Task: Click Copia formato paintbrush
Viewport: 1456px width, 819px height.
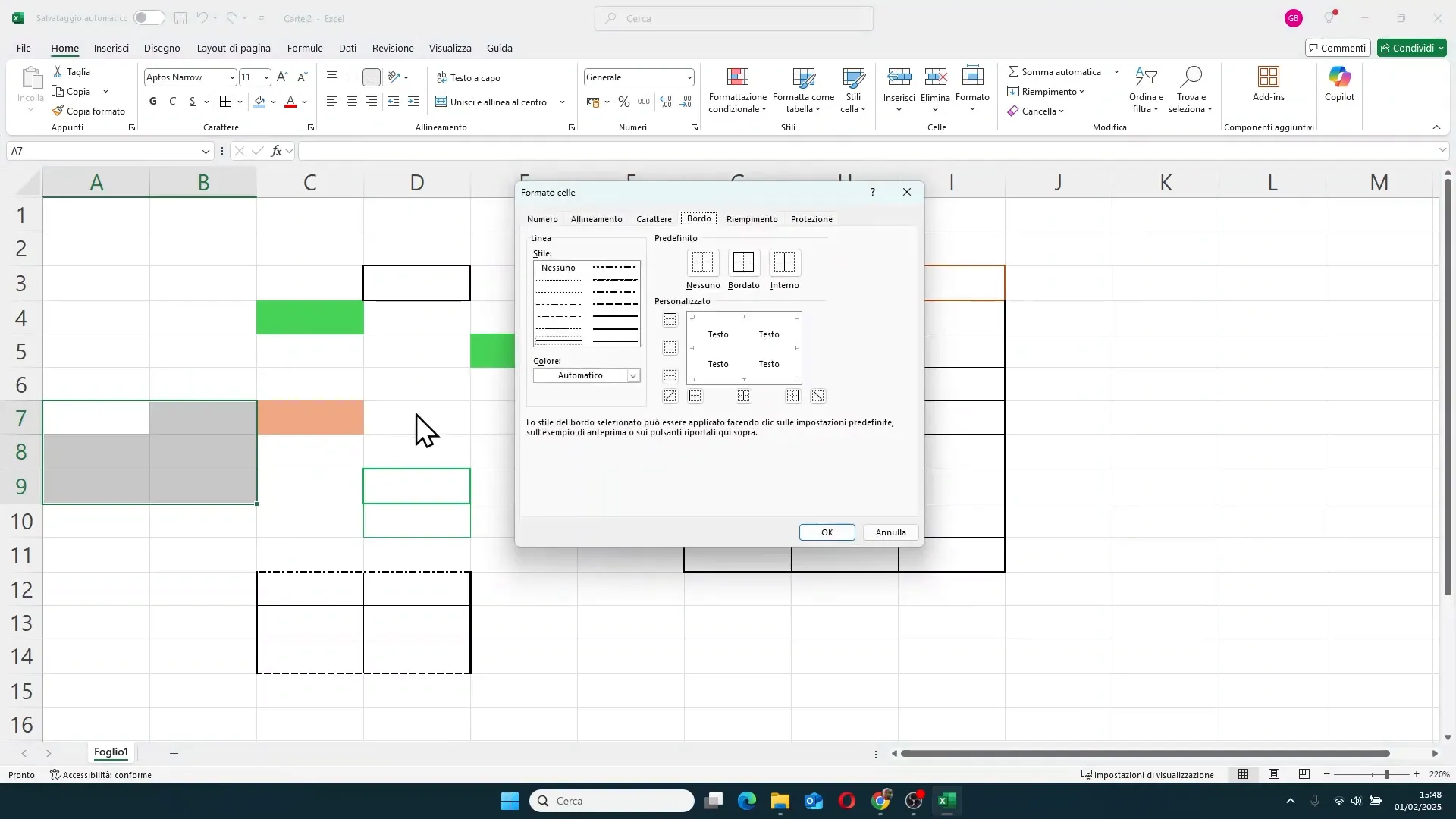Action: pos(89,111)
